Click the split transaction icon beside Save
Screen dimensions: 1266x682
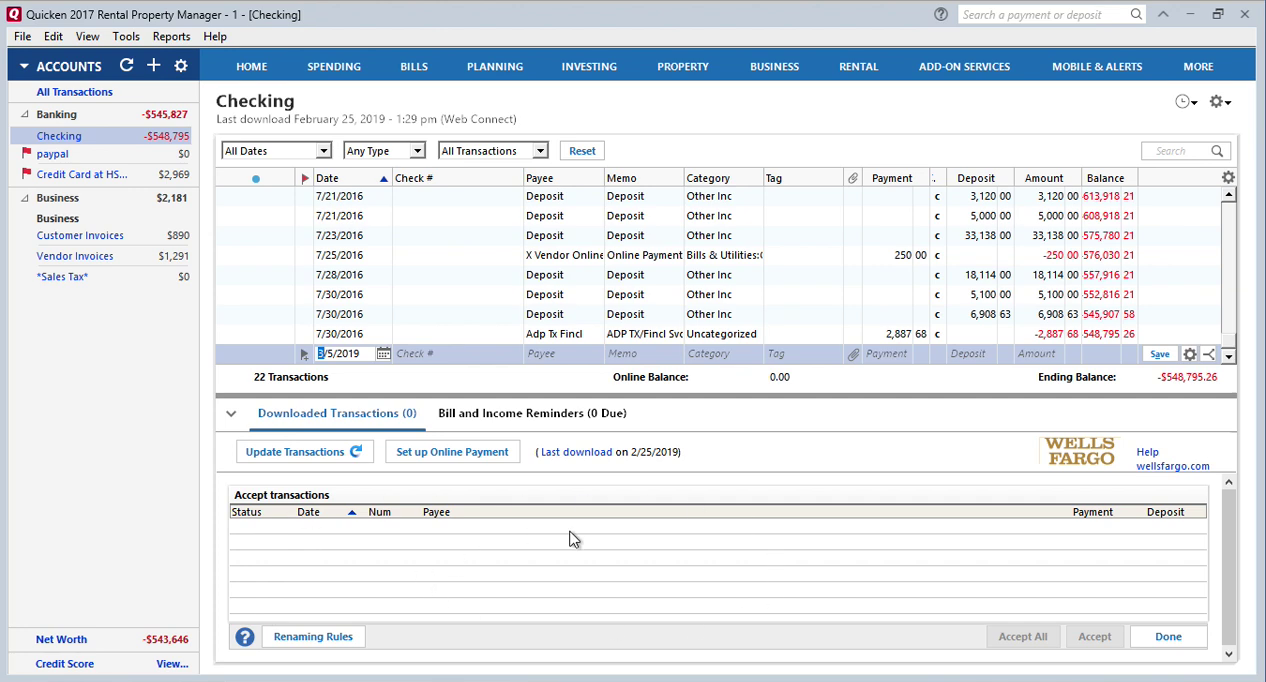point(1209,354)
